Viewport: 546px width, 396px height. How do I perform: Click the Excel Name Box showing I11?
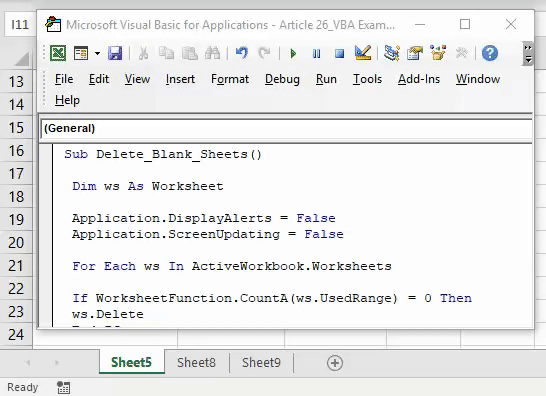point(20,24)
